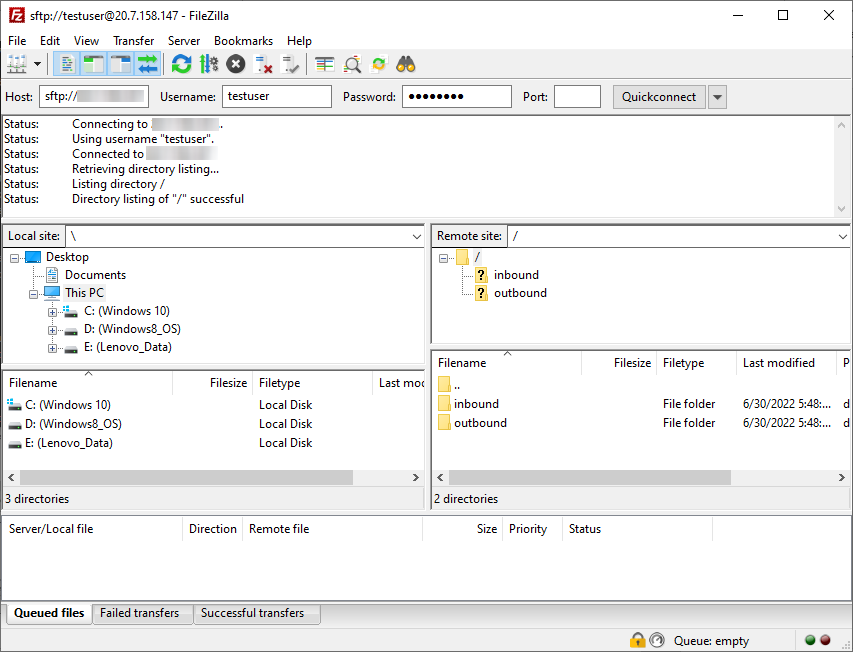
Task: Click the This PC tree item
Action: point(84,293)
